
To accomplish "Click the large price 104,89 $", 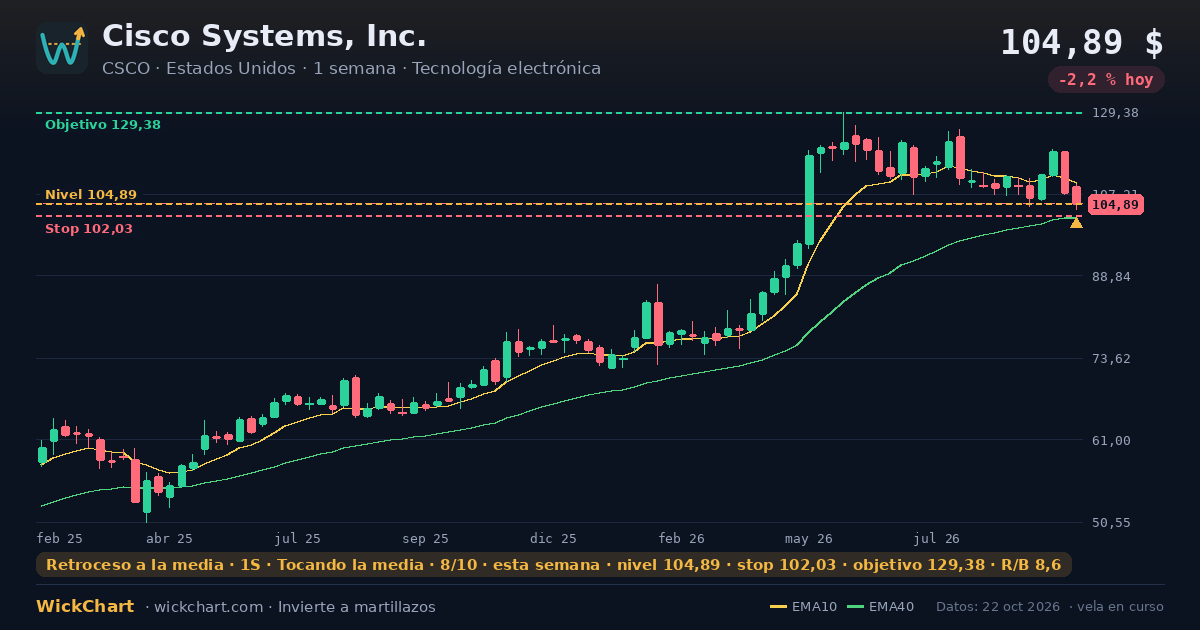I will [x=1082, y=42].
